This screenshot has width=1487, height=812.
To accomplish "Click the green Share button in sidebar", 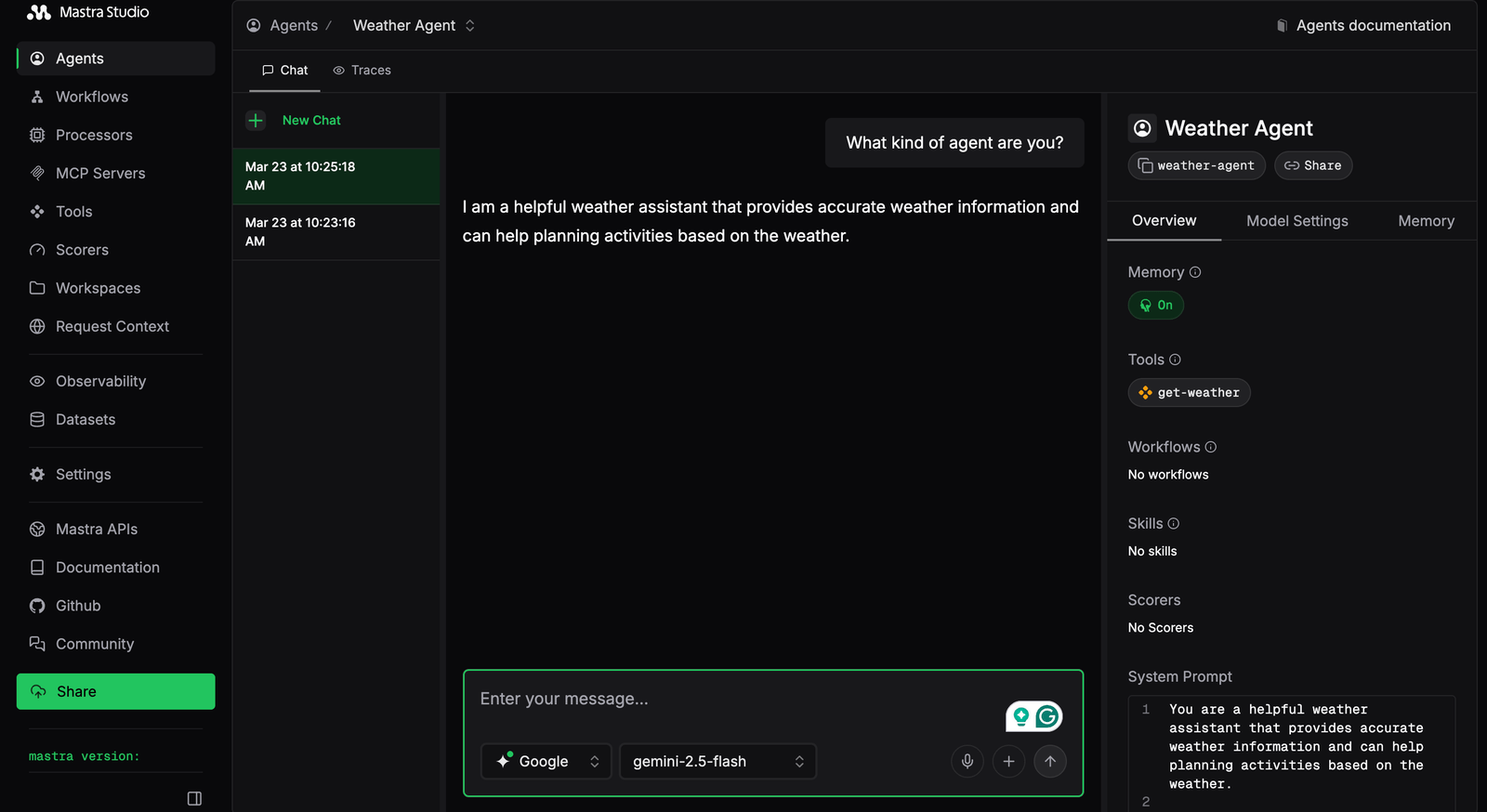I will coord(116,691).
